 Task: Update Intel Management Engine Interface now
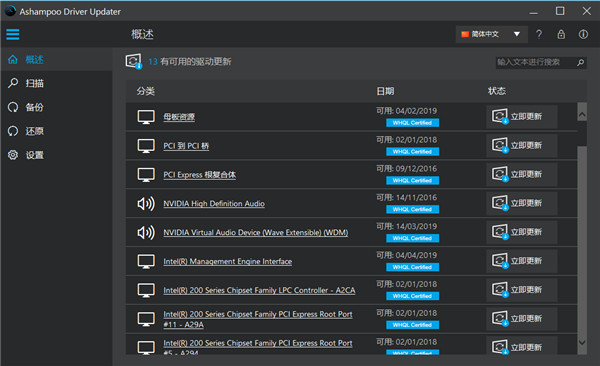tap(522, 261)
